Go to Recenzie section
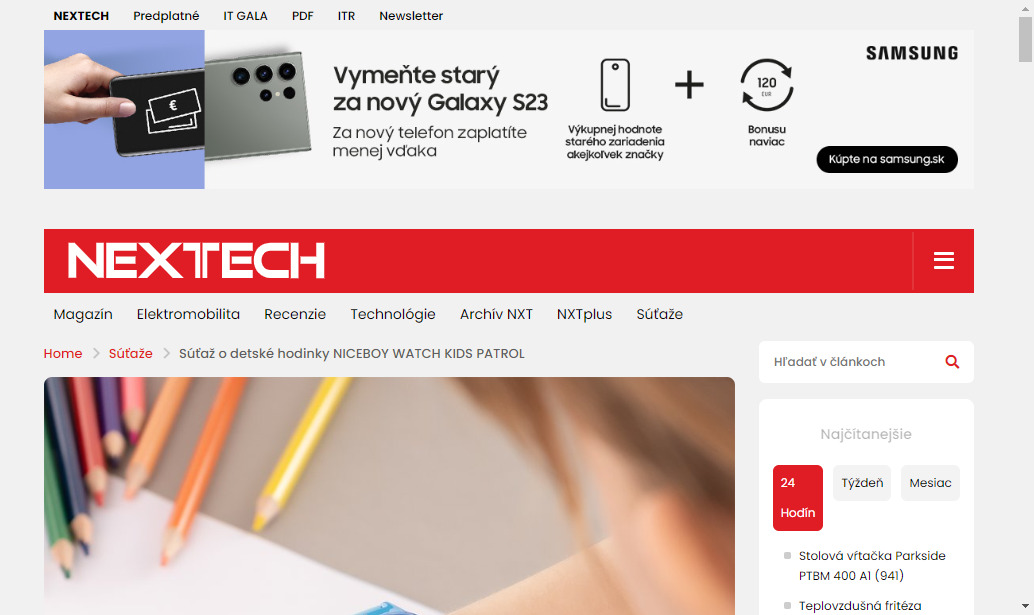1034x615 pixels. 295,314
